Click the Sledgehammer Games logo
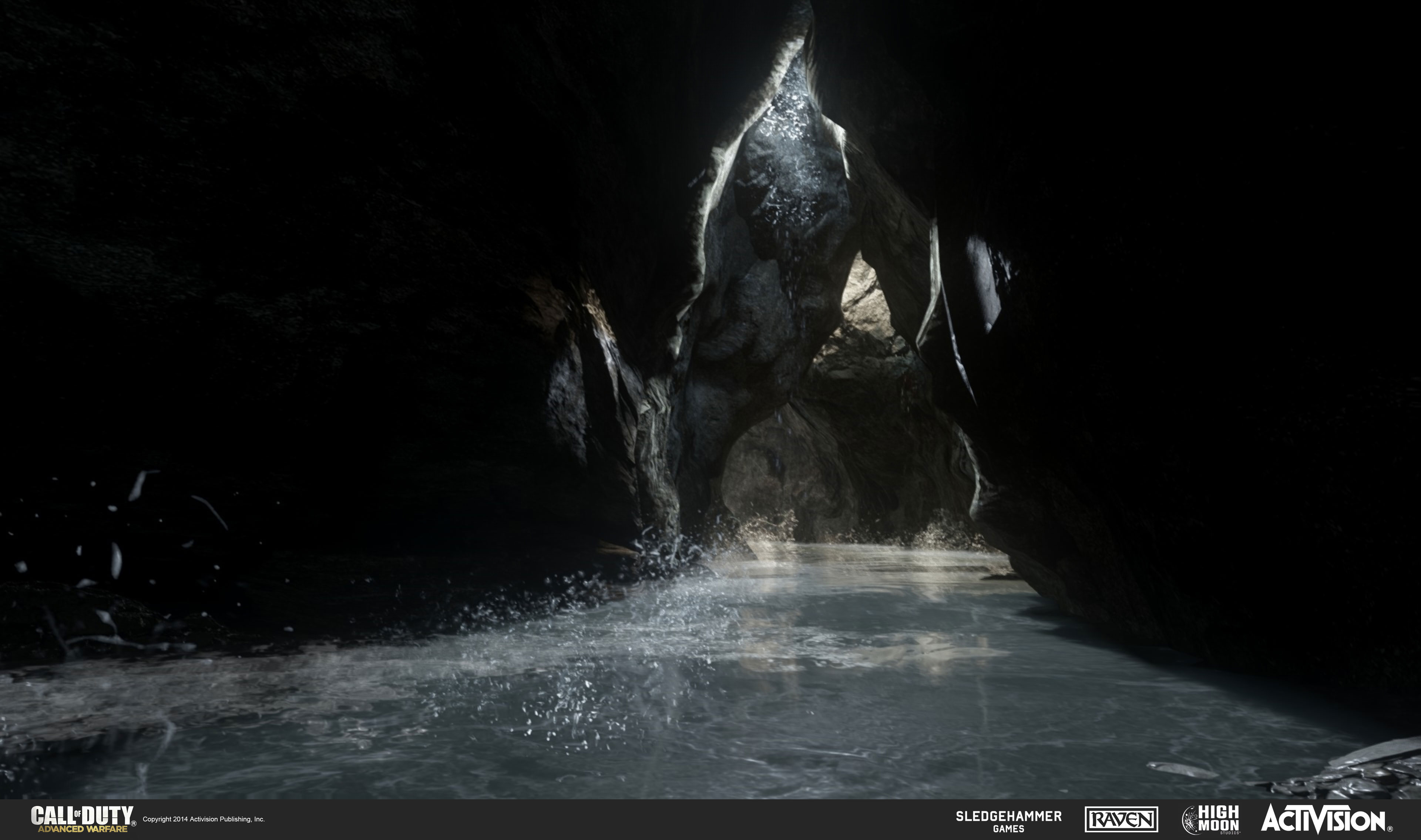The image size is (1421, 840). (x=1008, y=821)
